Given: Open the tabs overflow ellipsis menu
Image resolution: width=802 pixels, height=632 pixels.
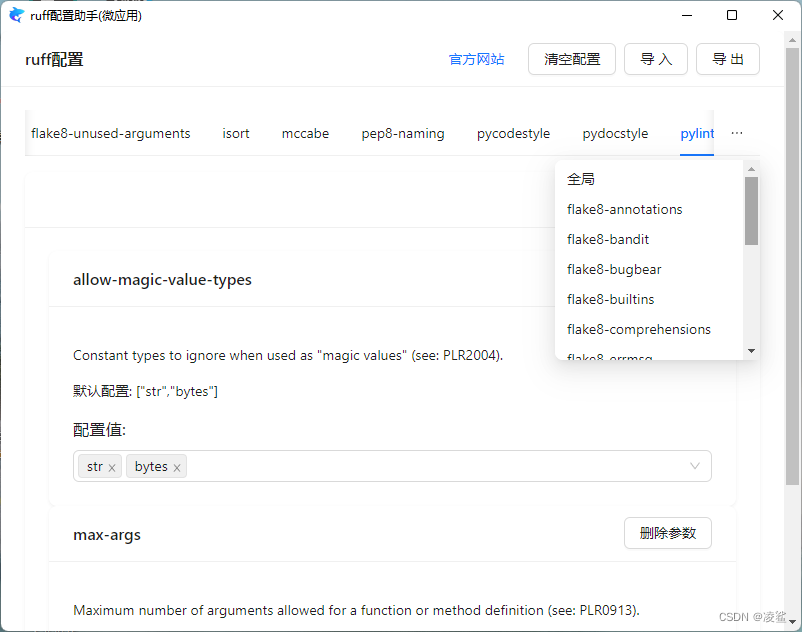Looking at the screenshot, I should point(737,133).
